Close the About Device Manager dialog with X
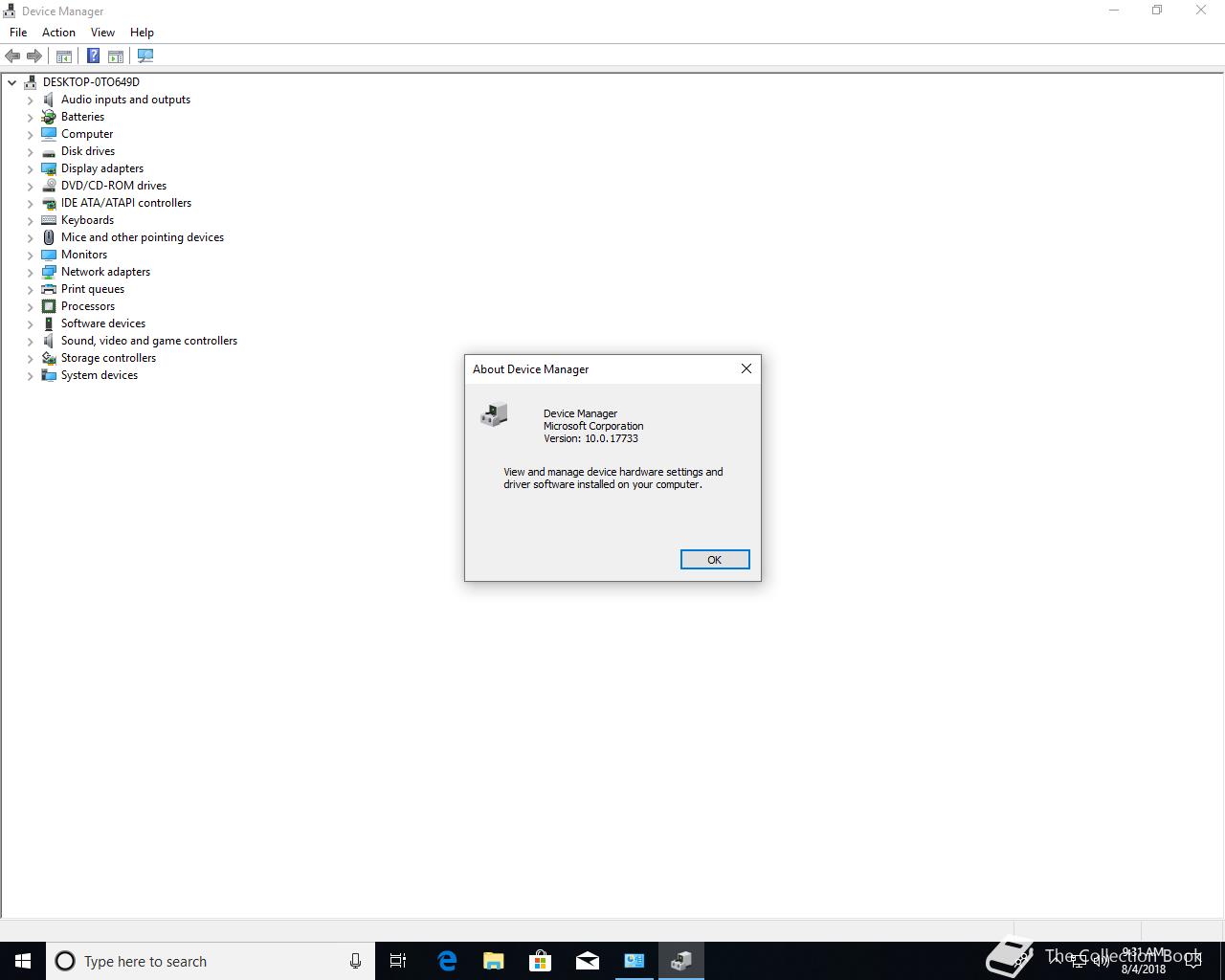The height and width of the screenshot is (980, 1225). (x=746, y=368)
